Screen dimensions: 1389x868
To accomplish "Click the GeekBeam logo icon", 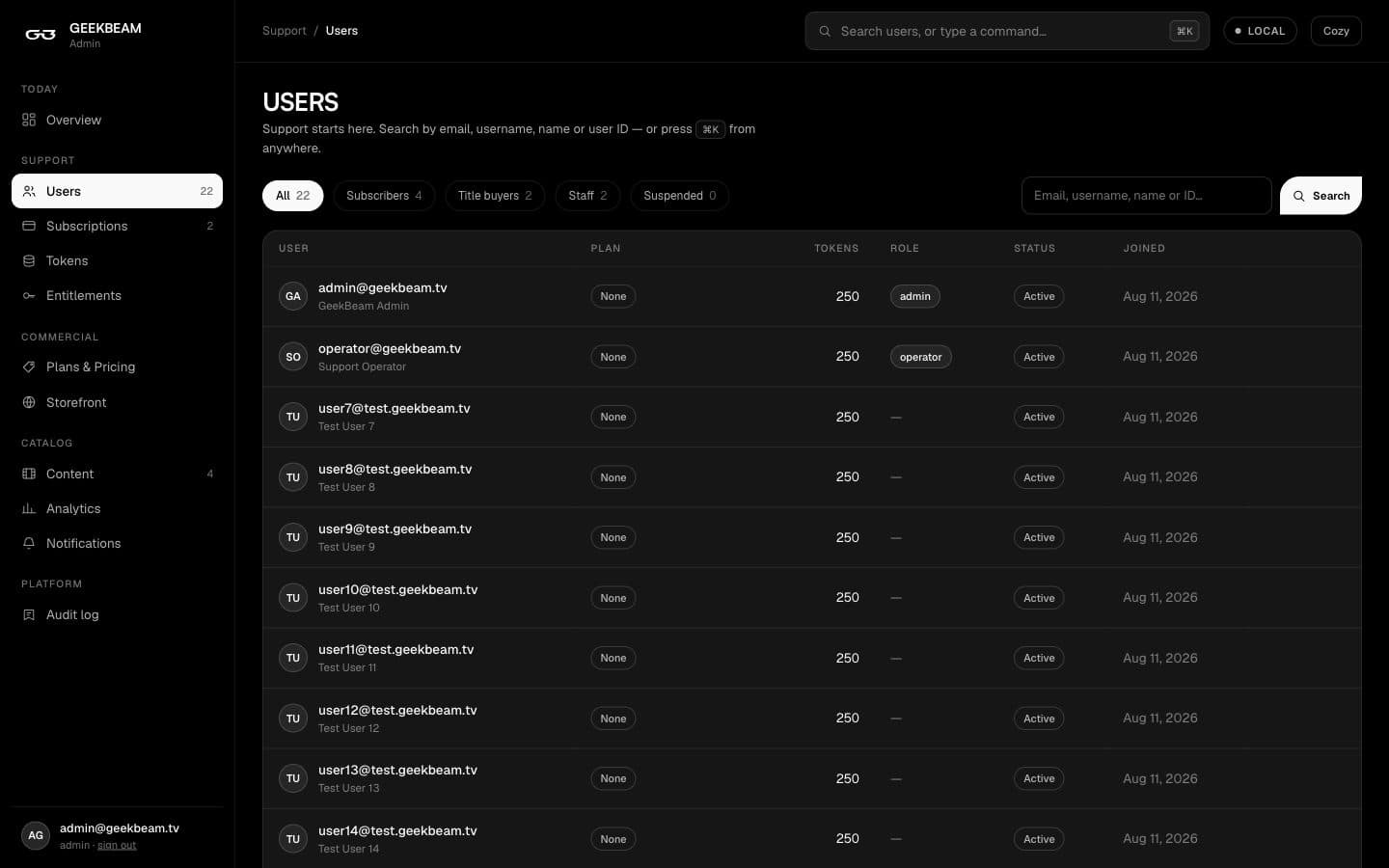I will [41, 35].
